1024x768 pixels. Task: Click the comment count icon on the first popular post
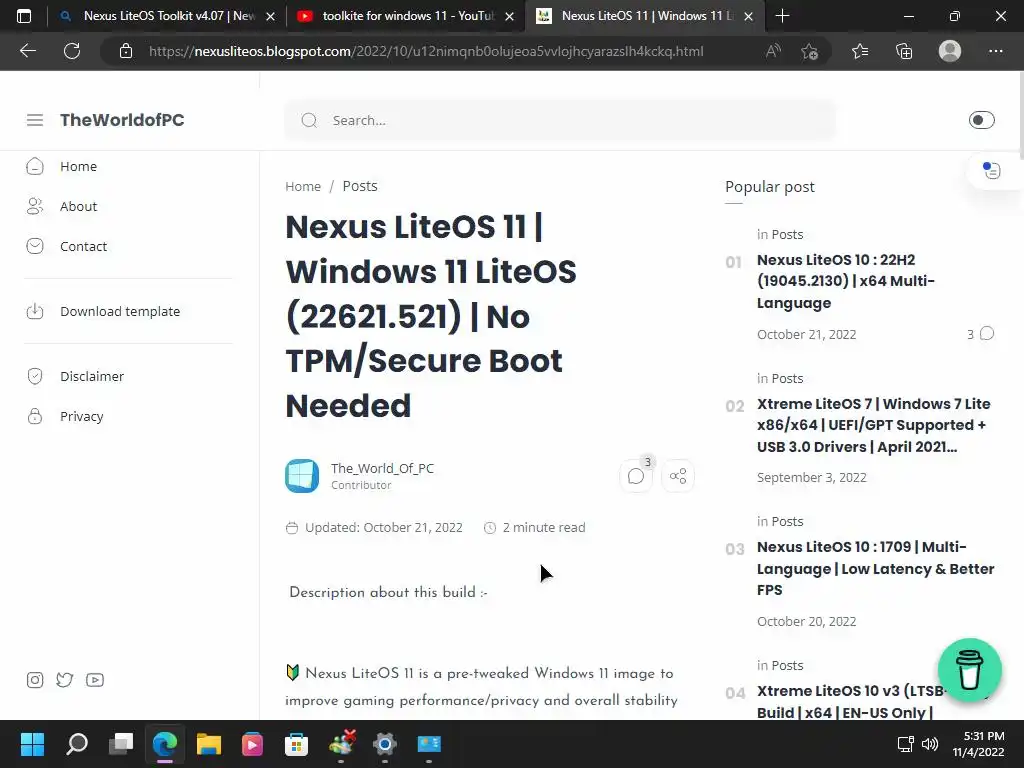pyautogui.click(x=987, y=334)
